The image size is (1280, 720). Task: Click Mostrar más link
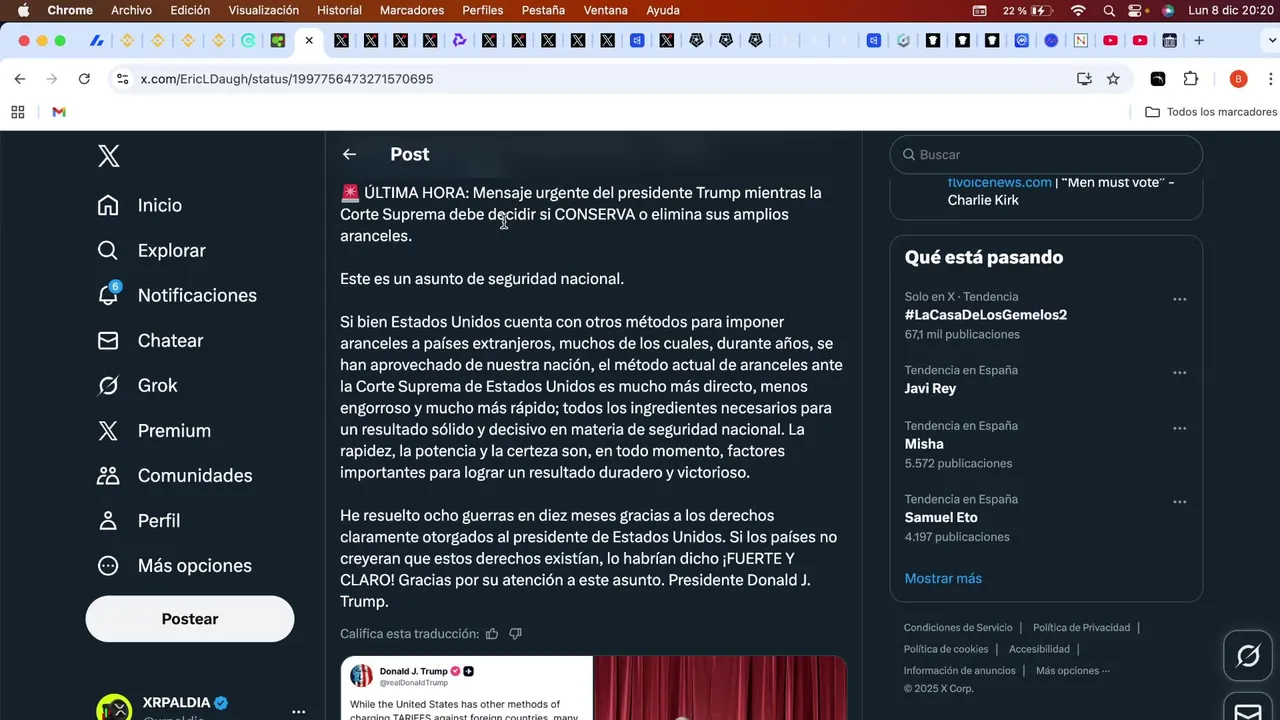pyautogui.click(x=943, y=578)
